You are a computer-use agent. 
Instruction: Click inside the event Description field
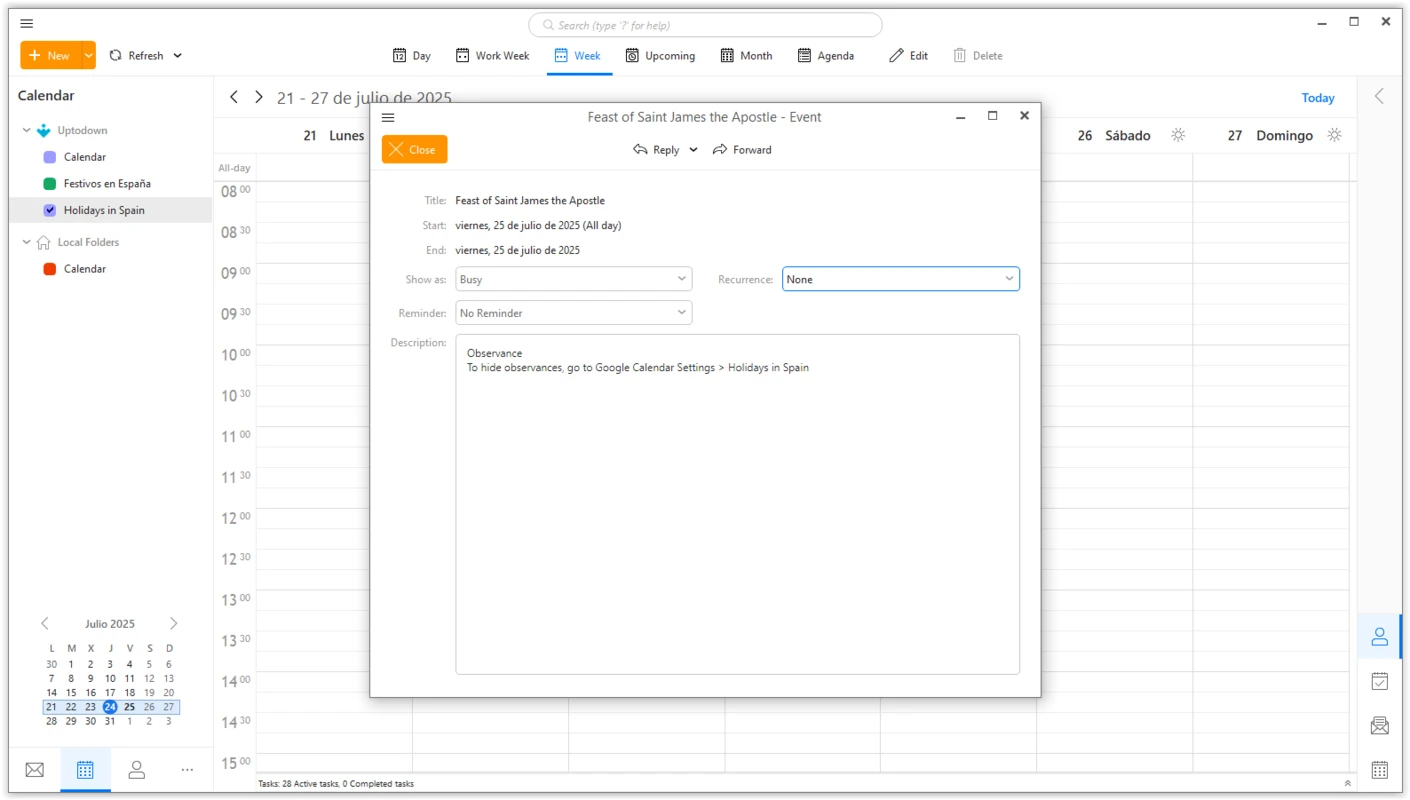(737, 500)
